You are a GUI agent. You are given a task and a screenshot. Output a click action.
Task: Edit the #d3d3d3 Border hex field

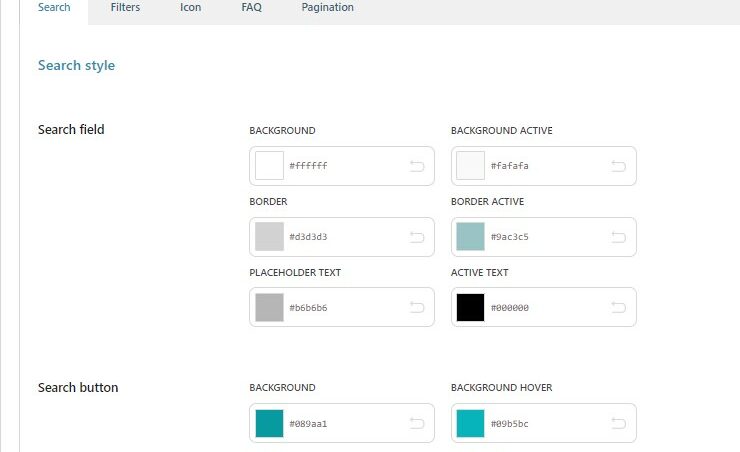(x=340, y=237)
